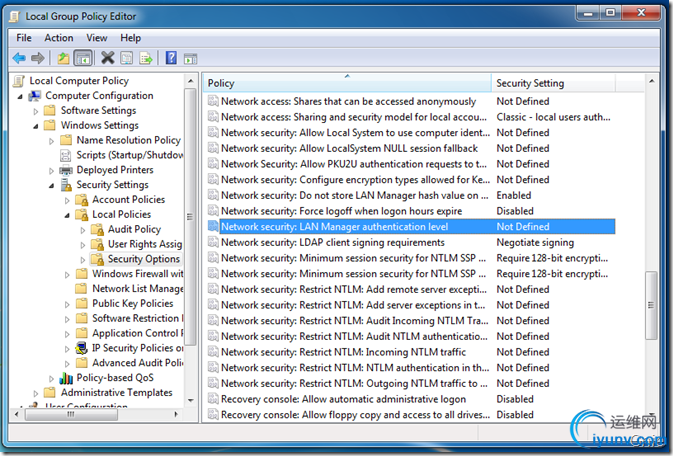Click the blue Help question mark icon
This screenshot has width=673, height=456.
[x=171, y=58]
